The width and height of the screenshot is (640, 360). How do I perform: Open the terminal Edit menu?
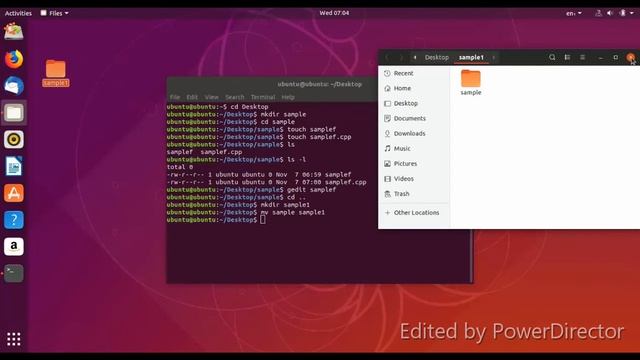[x=192, y=97]
